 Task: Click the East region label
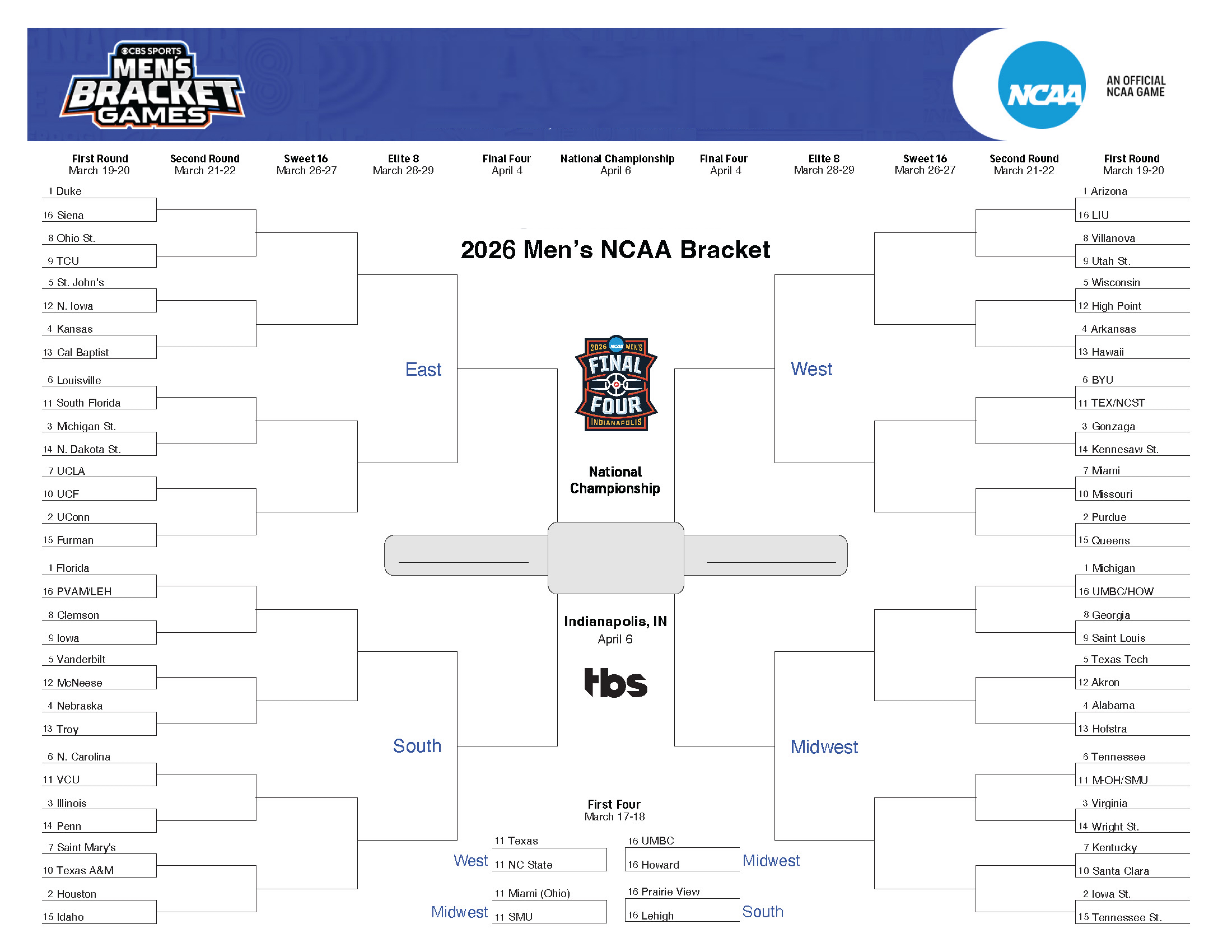(x=423, y=369)
